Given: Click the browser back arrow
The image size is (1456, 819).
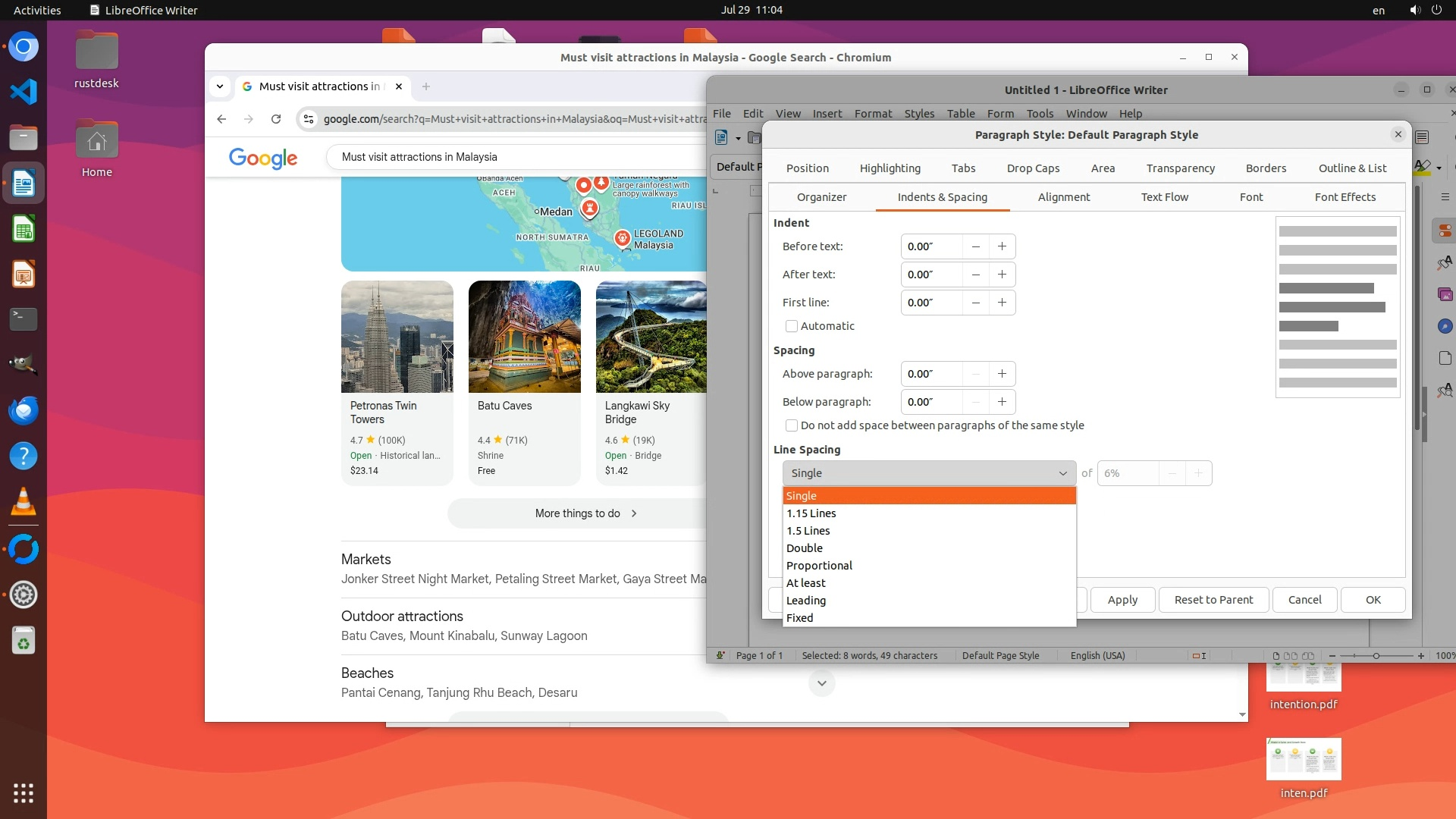Looking at the screenshot, I should click(x=221, y=119).
